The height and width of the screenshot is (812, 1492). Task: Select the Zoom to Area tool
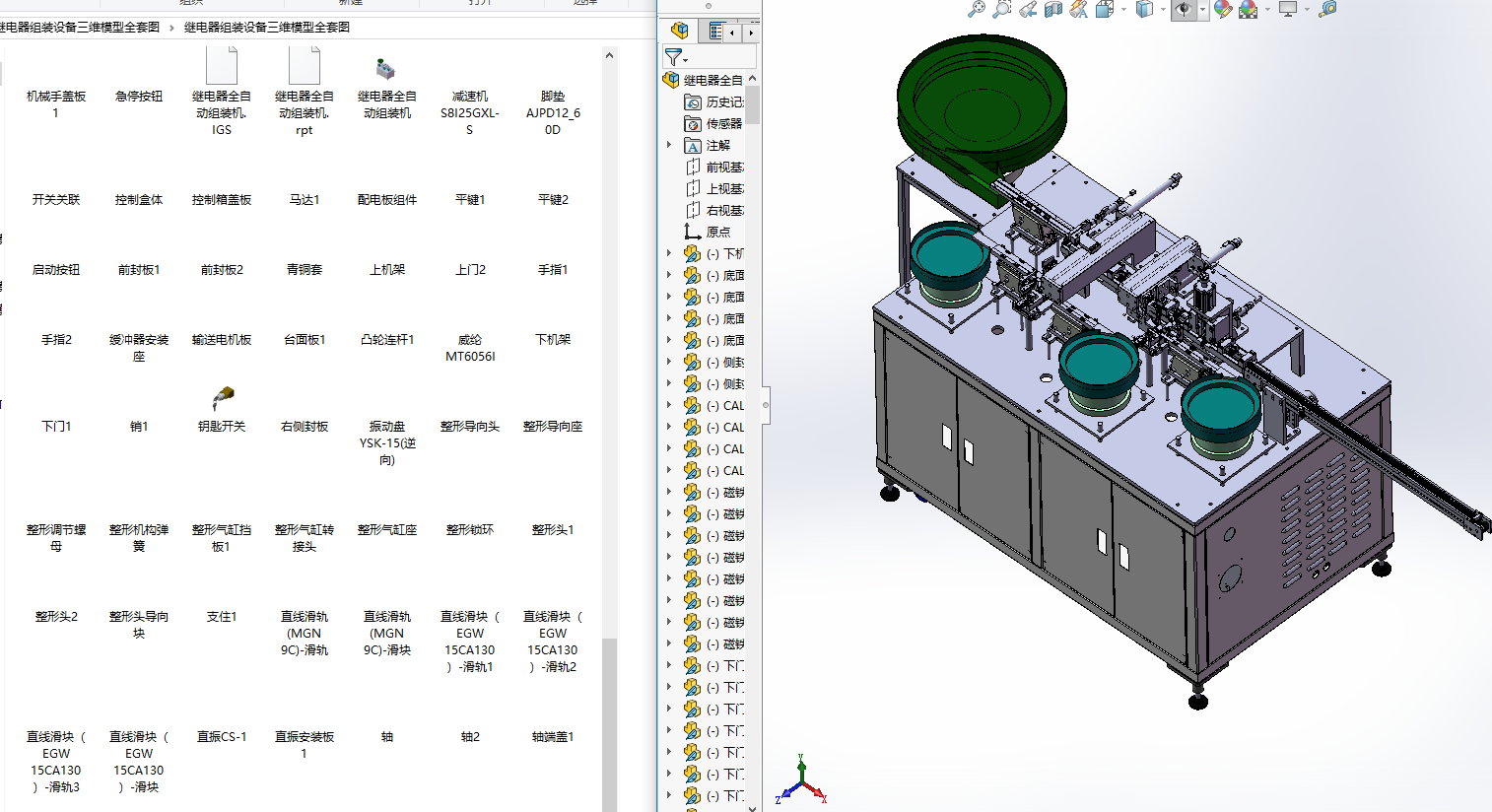click(x=1001, y=9)
